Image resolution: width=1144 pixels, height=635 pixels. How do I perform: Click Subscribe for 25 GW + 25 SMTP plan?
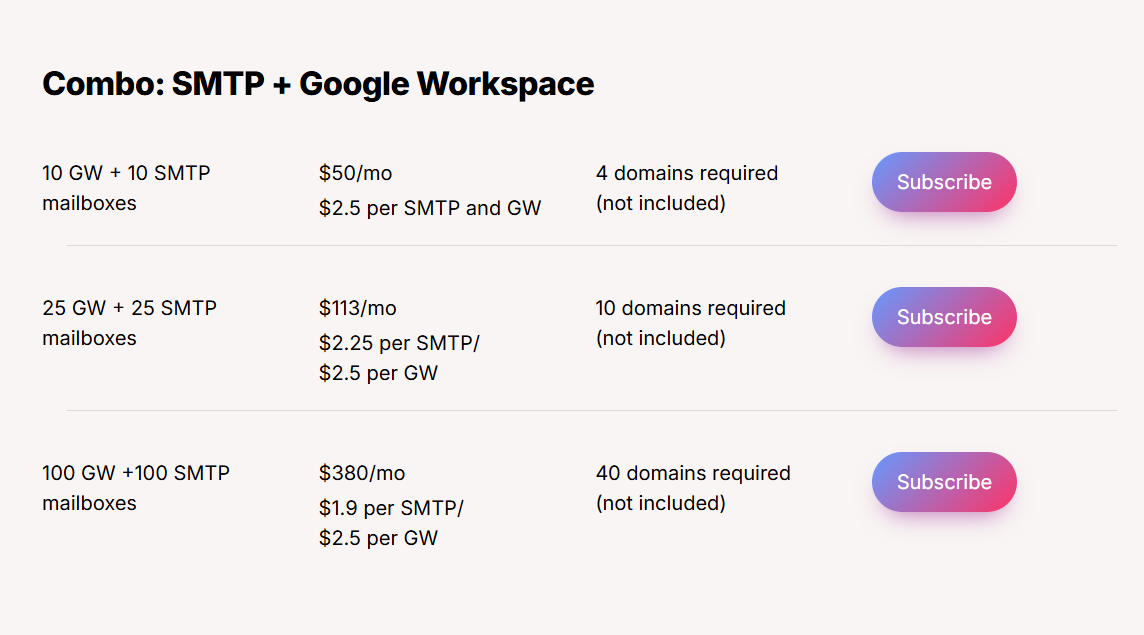click(x=943, y=316)
